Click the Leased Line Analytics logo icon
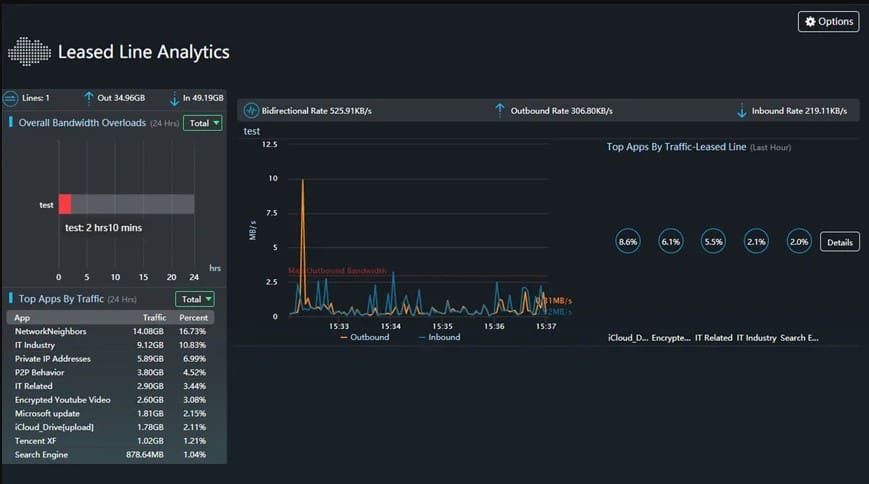869x484 pixels. (x=29, y=52)
